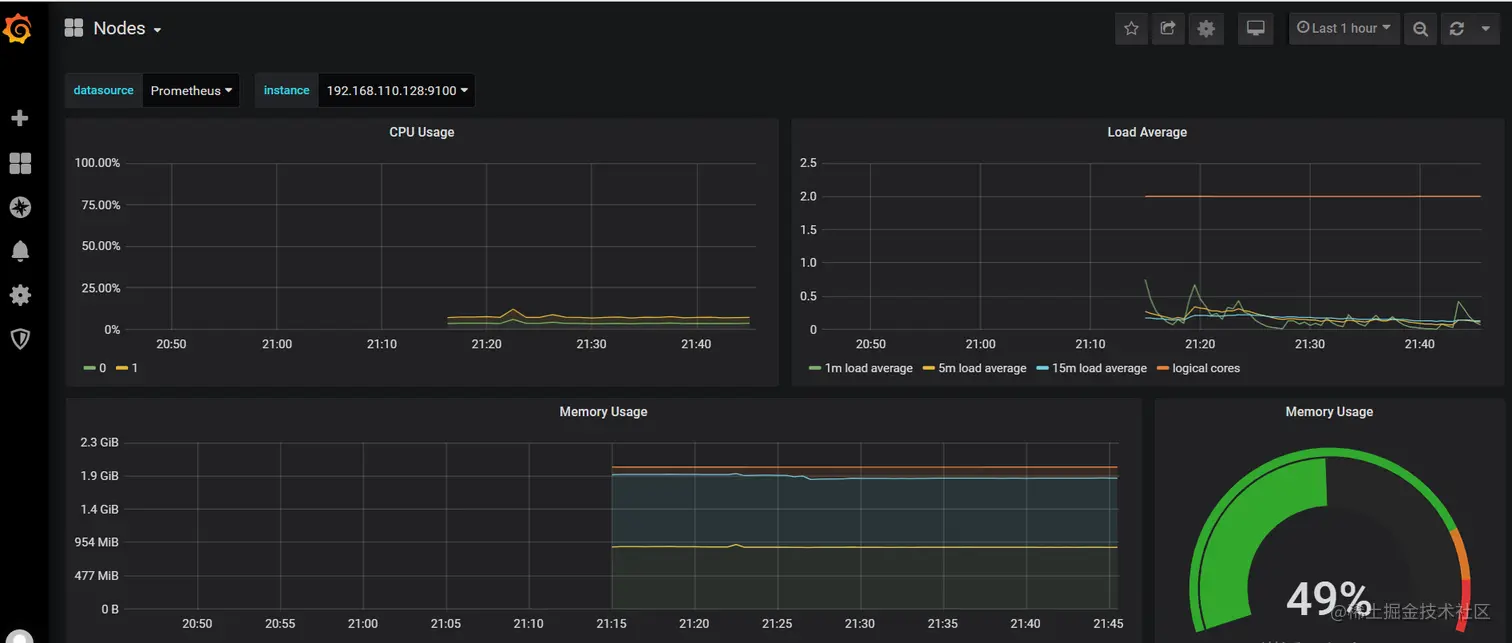1512x643 pixels.
Task: Toggle CPU series 0 in legend
Action: [x=94, y=368]
